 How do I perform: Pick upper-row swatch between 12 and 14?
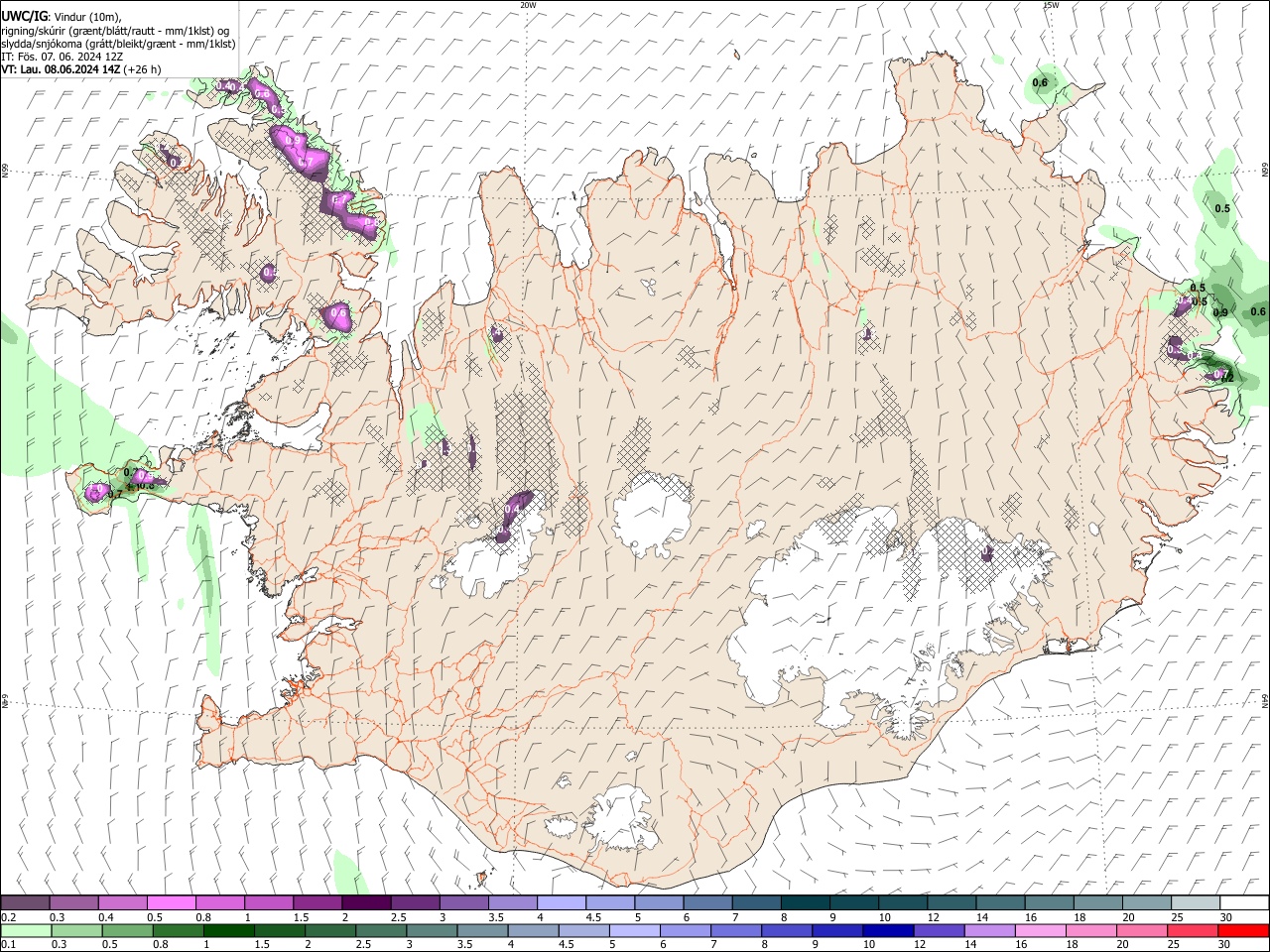coord(952,902)
